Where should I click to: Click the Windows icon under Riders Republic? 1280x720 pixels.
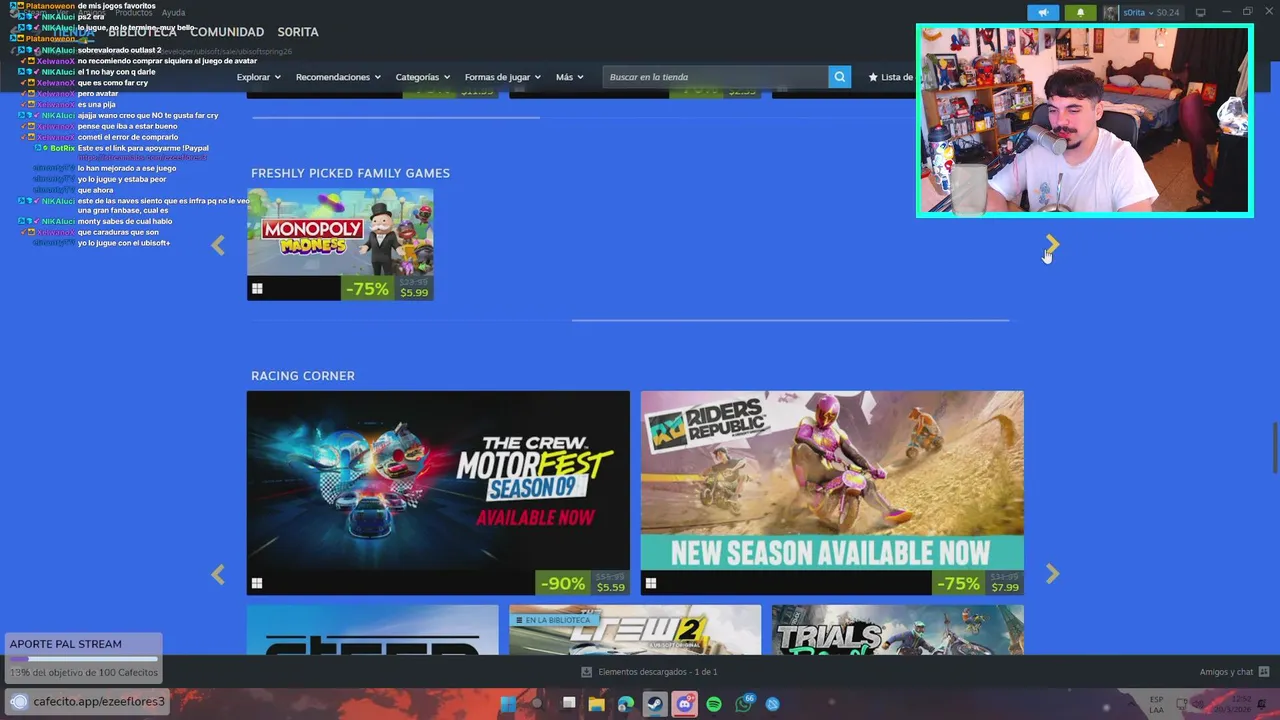(651, 583)
